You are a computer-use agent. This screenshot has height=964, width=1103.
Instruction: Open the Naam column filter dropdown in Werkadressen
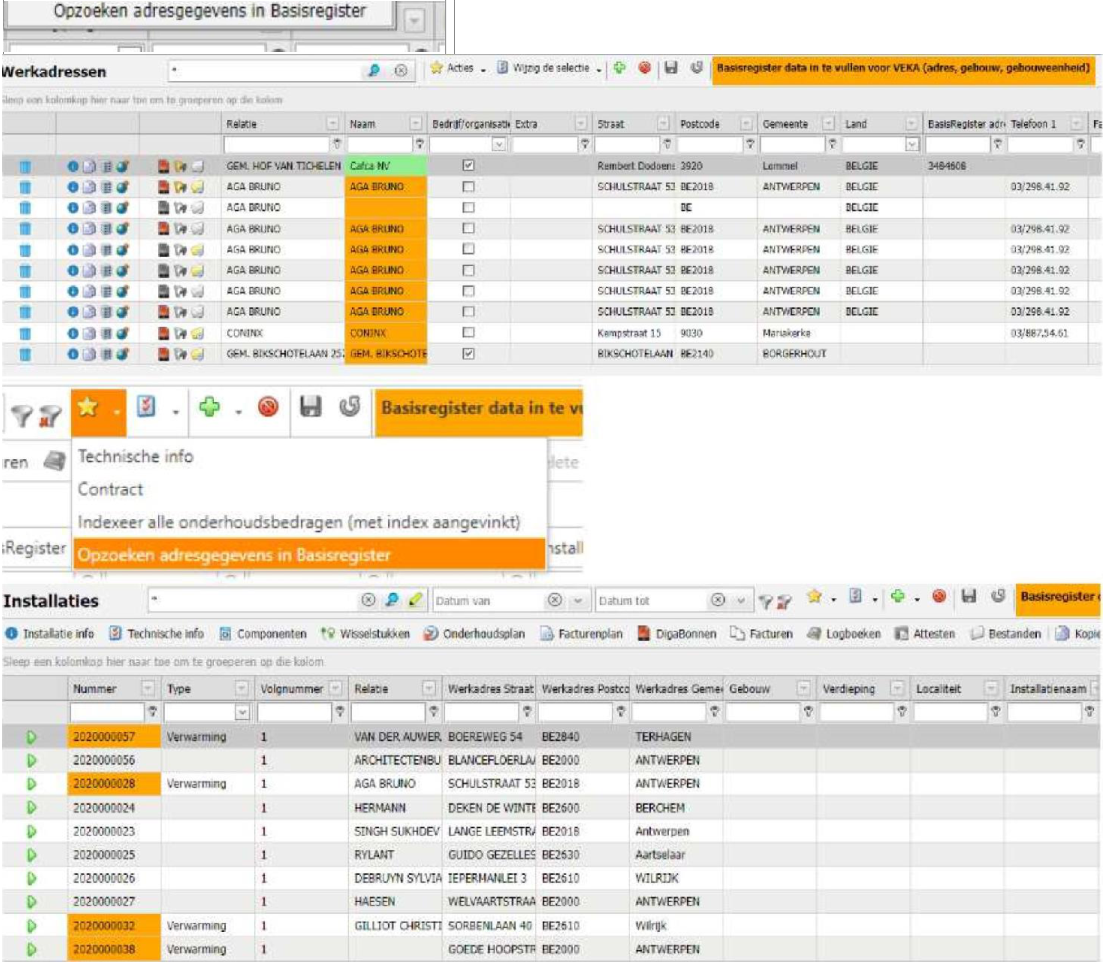coord(416,124)
